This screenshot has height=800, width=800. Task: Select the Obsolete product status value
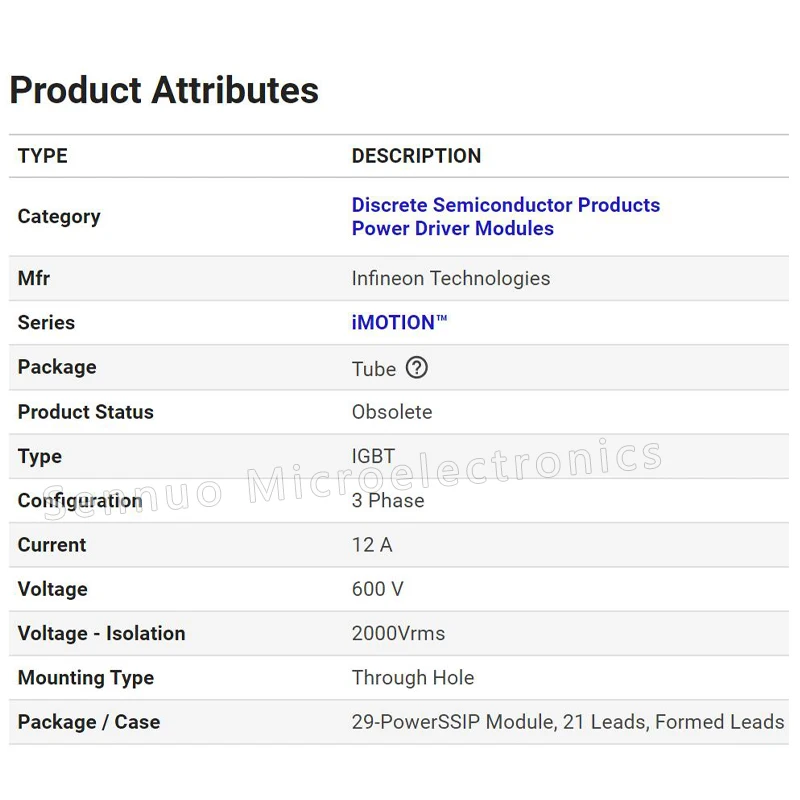tap(392, 412)
